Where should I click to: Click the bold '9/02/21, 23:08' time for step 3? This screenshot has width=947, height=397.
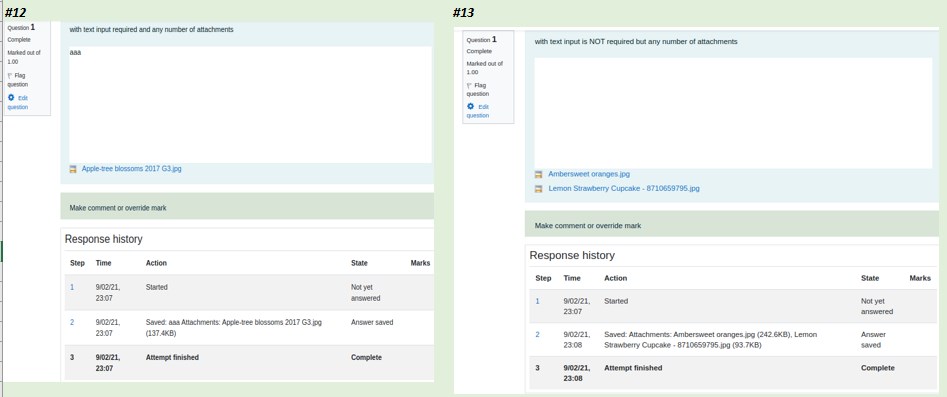(x=576, y=373)
